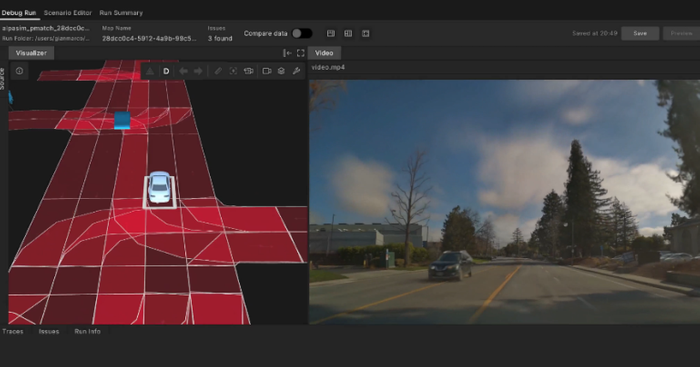The height and width of the screenshot is (367, 700).
Task: Expand the Visualizer panel to fullscreen
Action: pos(300,53)
